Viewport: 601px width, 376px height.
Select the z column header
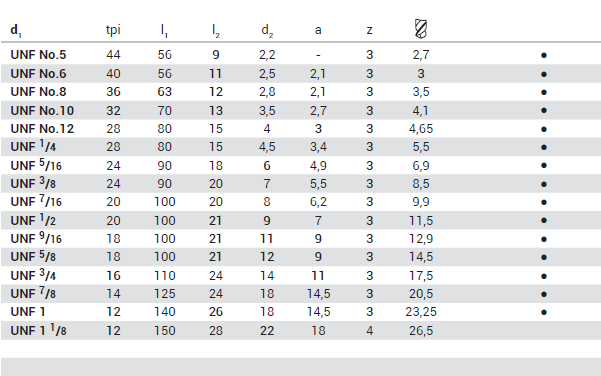(369, 30)
